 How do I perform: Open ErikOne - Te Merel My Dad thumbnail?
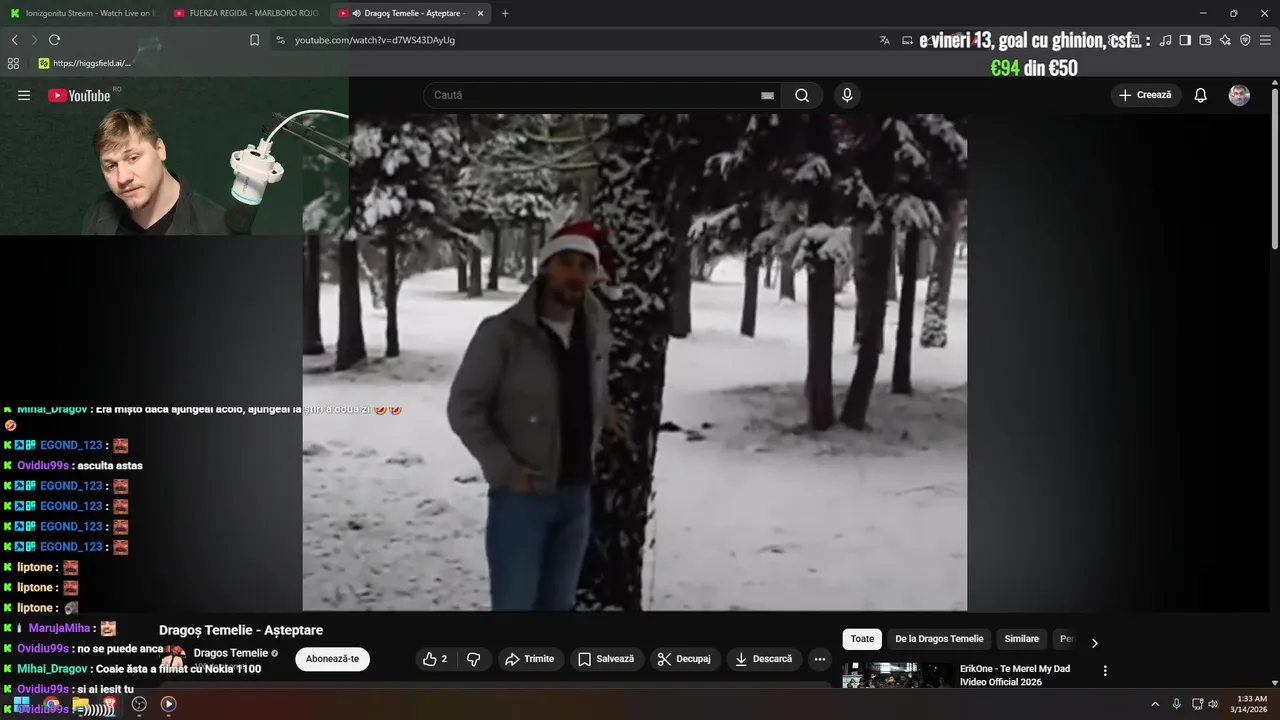pyautogui.click(x=897, y=675)
